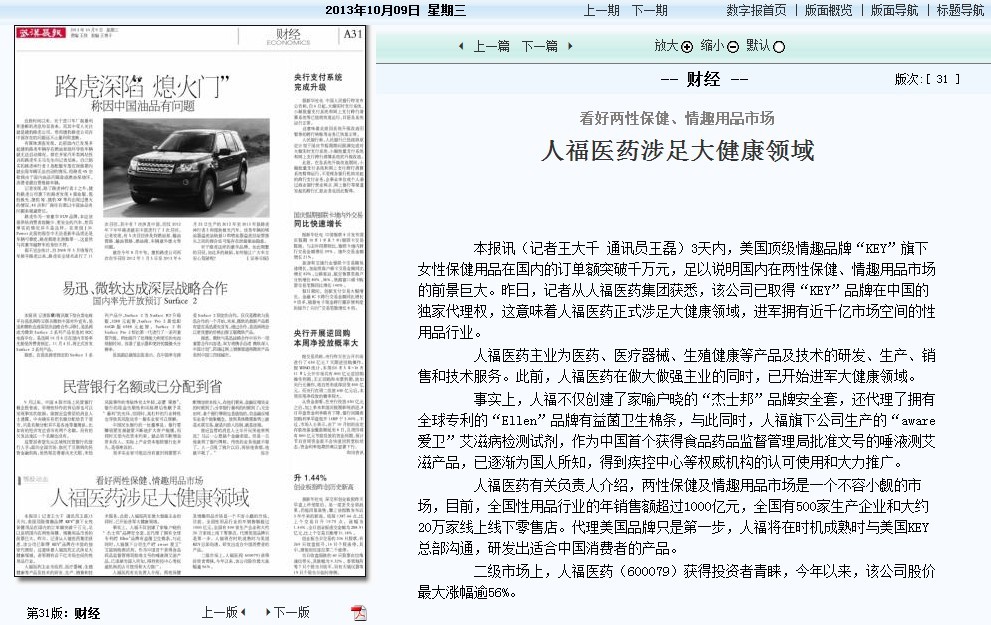Click the right arrow next to 下一版
This screenshot has width=991, height=625.
269,612
